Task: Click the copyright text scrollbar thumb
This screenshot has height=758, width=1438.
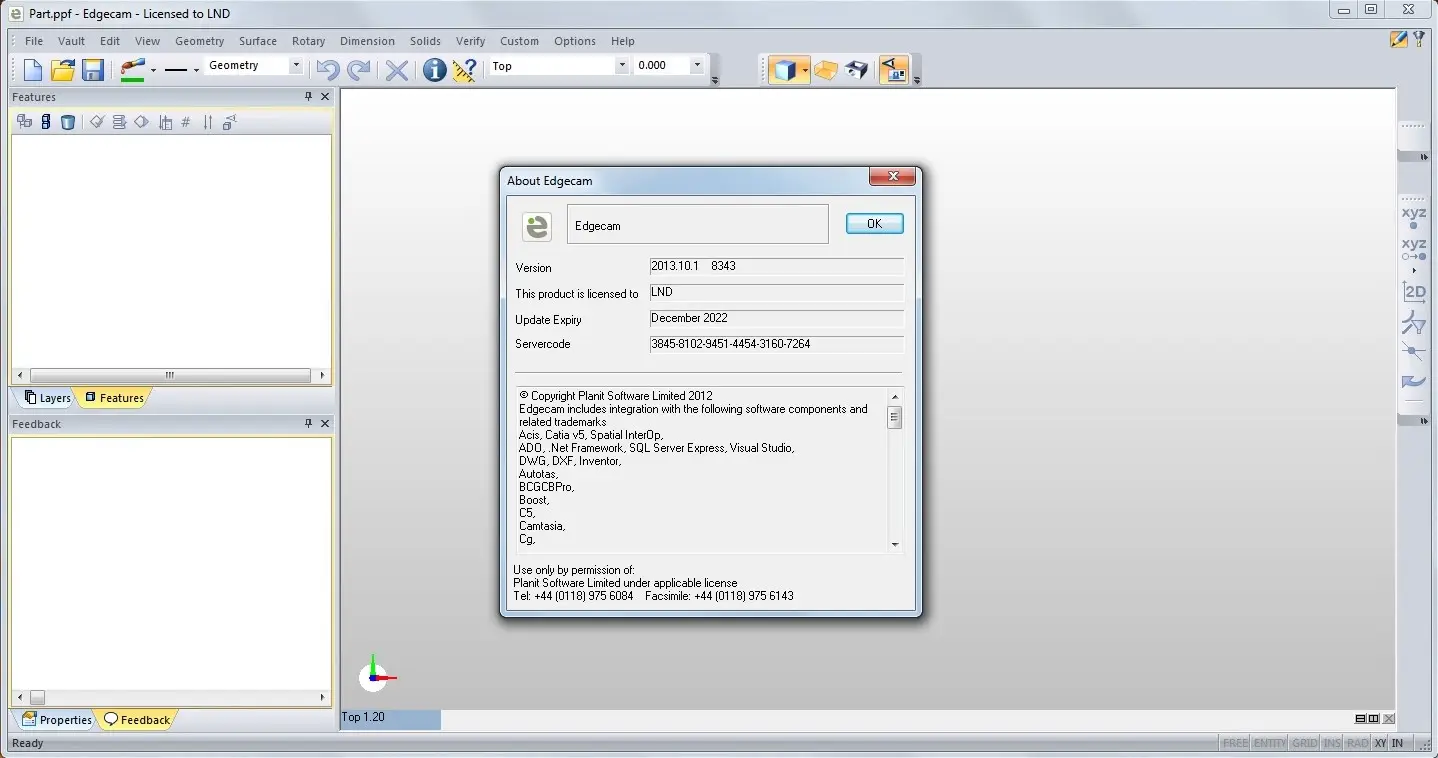Action: click(x=895, y=418)
